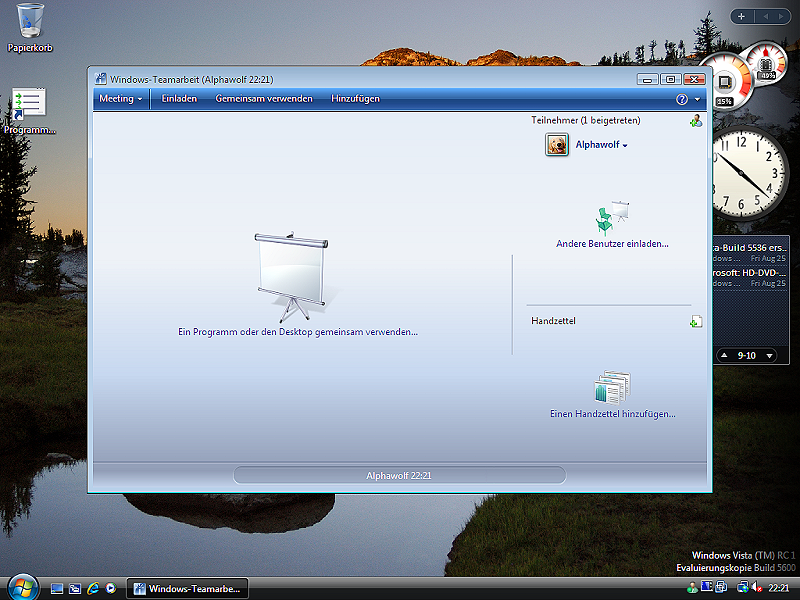Select Gemeinsam verwenden in the menu bar
The height and width of the screenshot is (600, 800).
(264, 99)
